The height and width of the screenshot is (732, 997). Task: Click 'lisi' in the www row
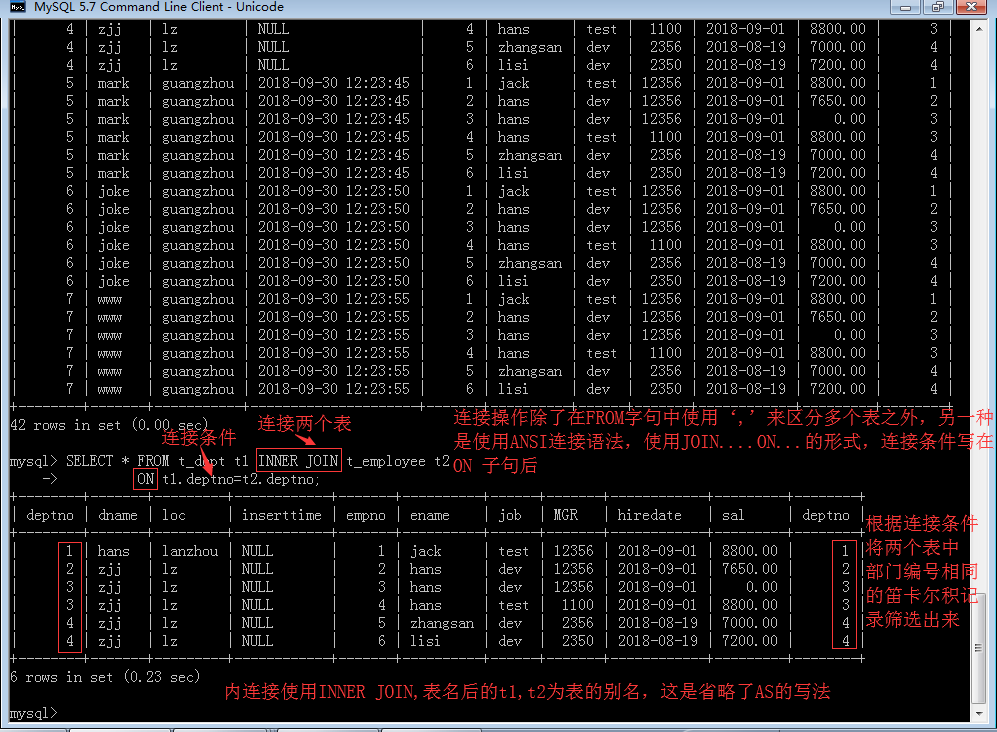pyautogui.click(x=513, y=389)
